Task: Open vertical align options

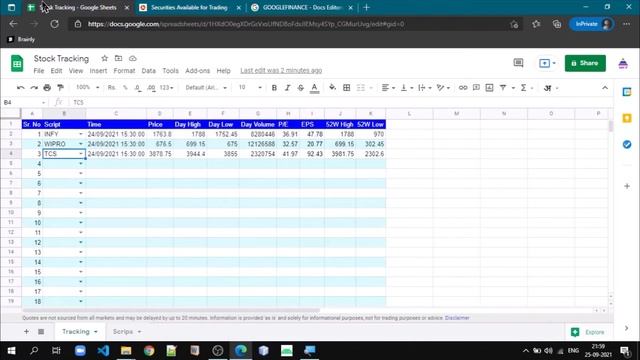Action: [407, 88]
